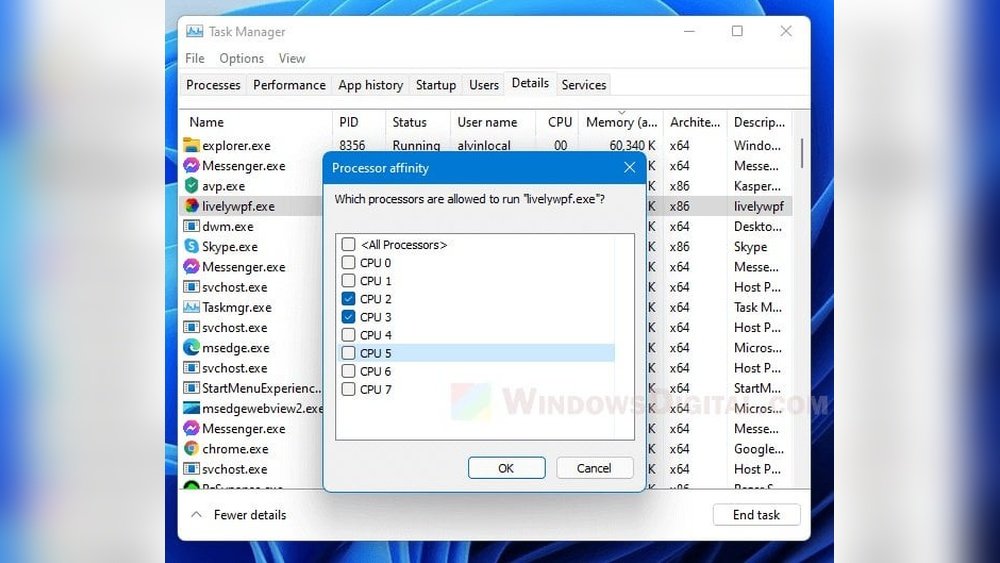Enable the All Processors checkbox
Image resolution: width=1000 pixels, height=563 pixels.
point(348,245)
